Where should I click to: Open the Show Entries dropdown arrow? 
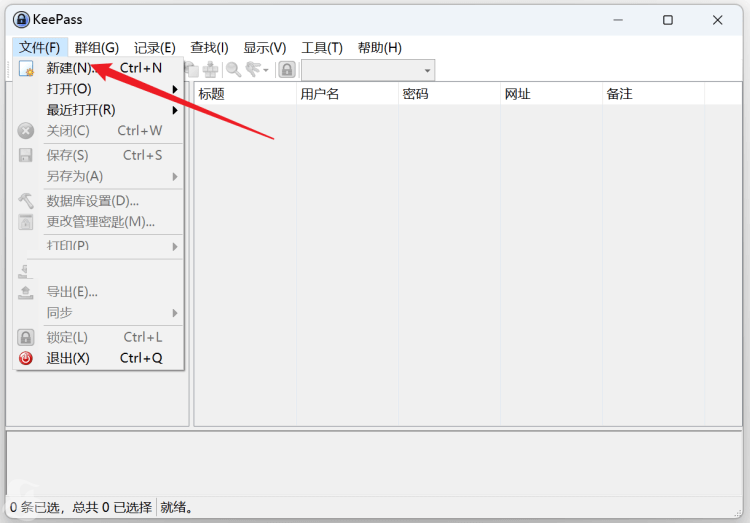(x=266, y=71)
